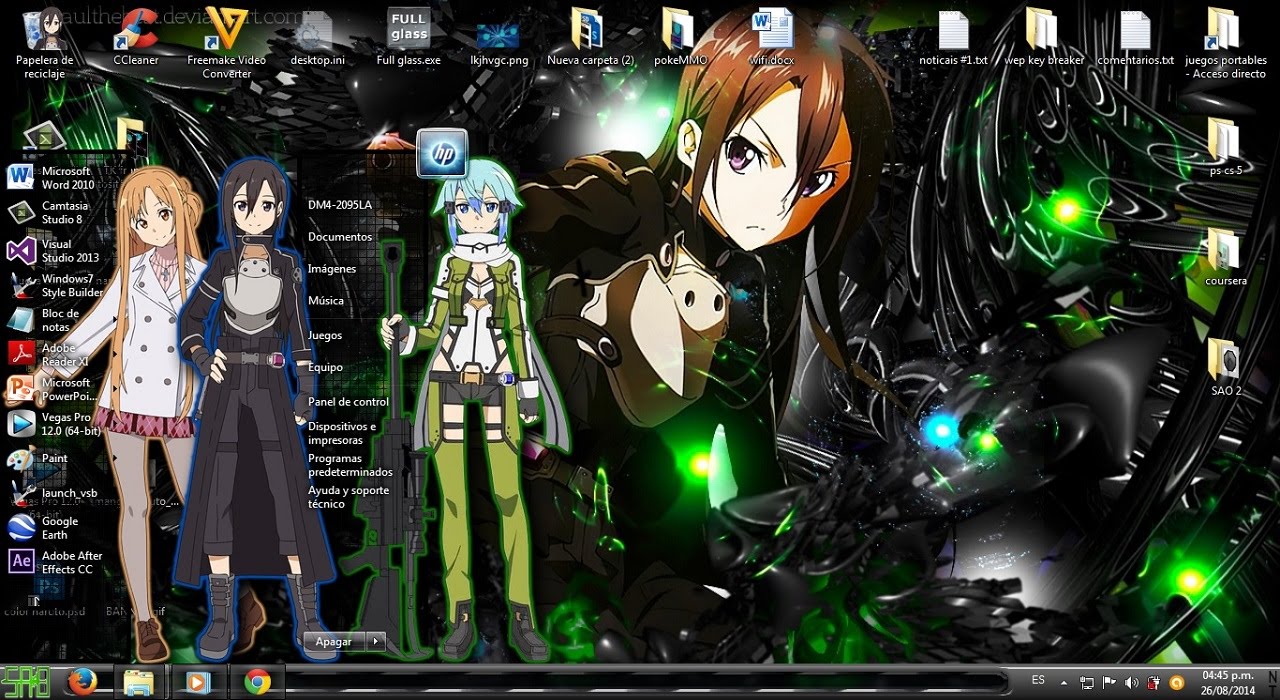
Task: Open Dispositivos e impresoras
Action: [x=342, y=433]
